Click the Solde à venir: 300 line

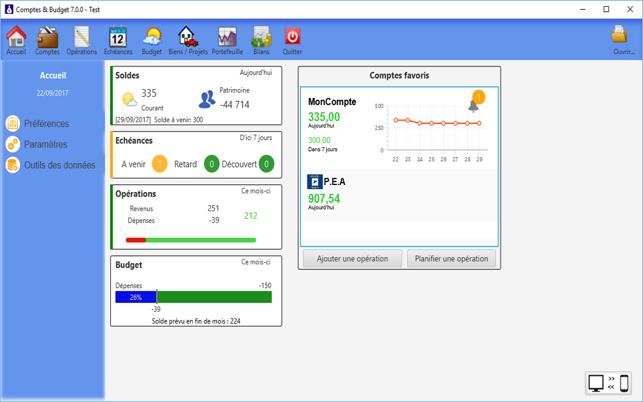159,120
